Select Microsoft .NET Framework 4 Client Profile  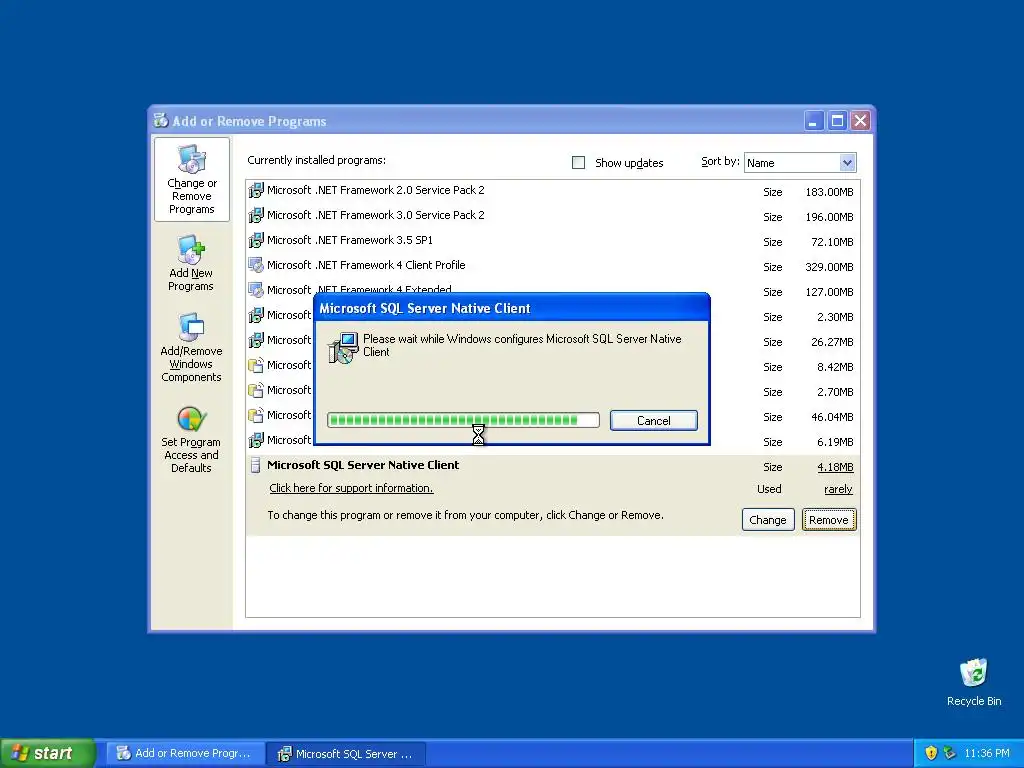[366, 265]
